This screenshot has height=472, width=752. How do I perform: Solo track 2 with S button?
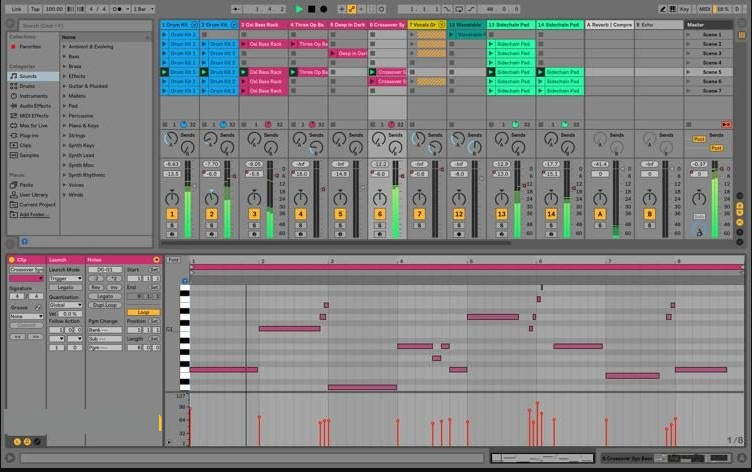click(212, 225)
